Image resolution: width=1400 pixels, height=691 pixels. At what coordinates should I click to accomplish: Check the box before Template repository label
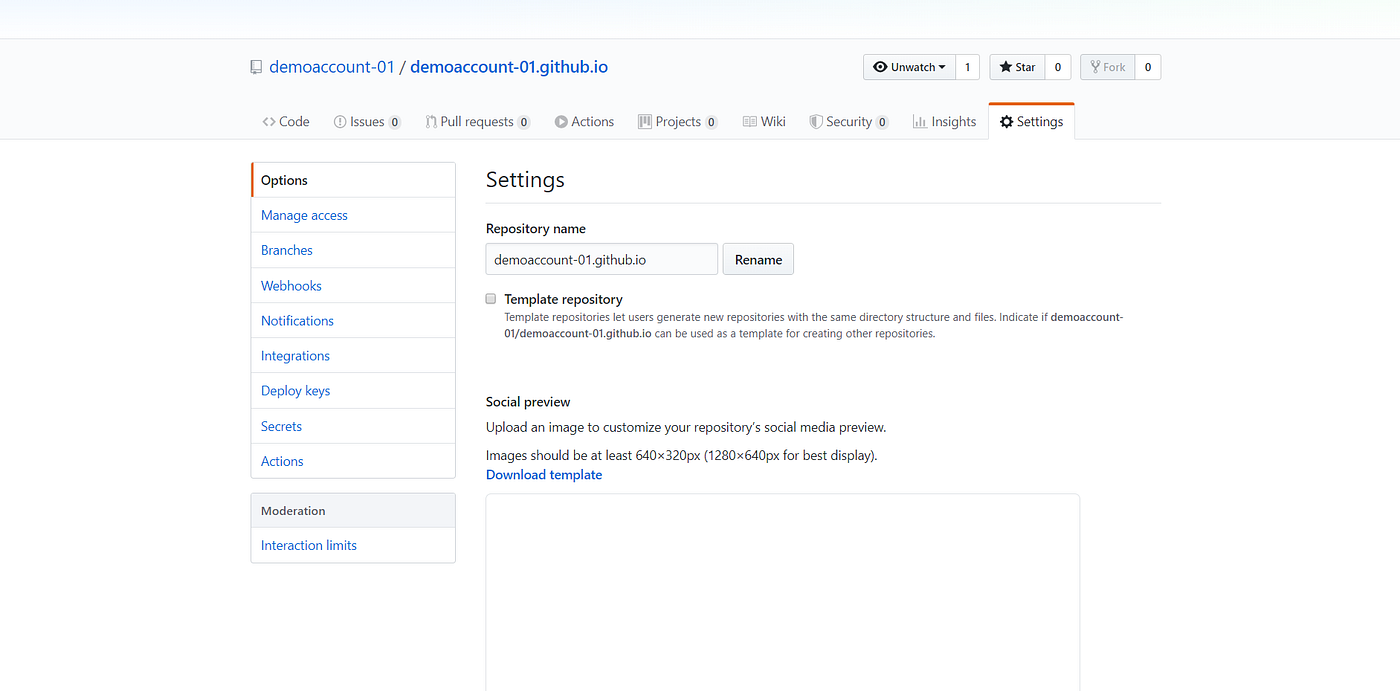[x=490, y=298]
